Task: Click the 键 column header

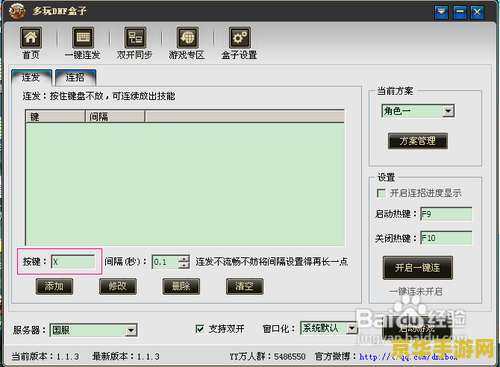Action: [x=55, y=117]
